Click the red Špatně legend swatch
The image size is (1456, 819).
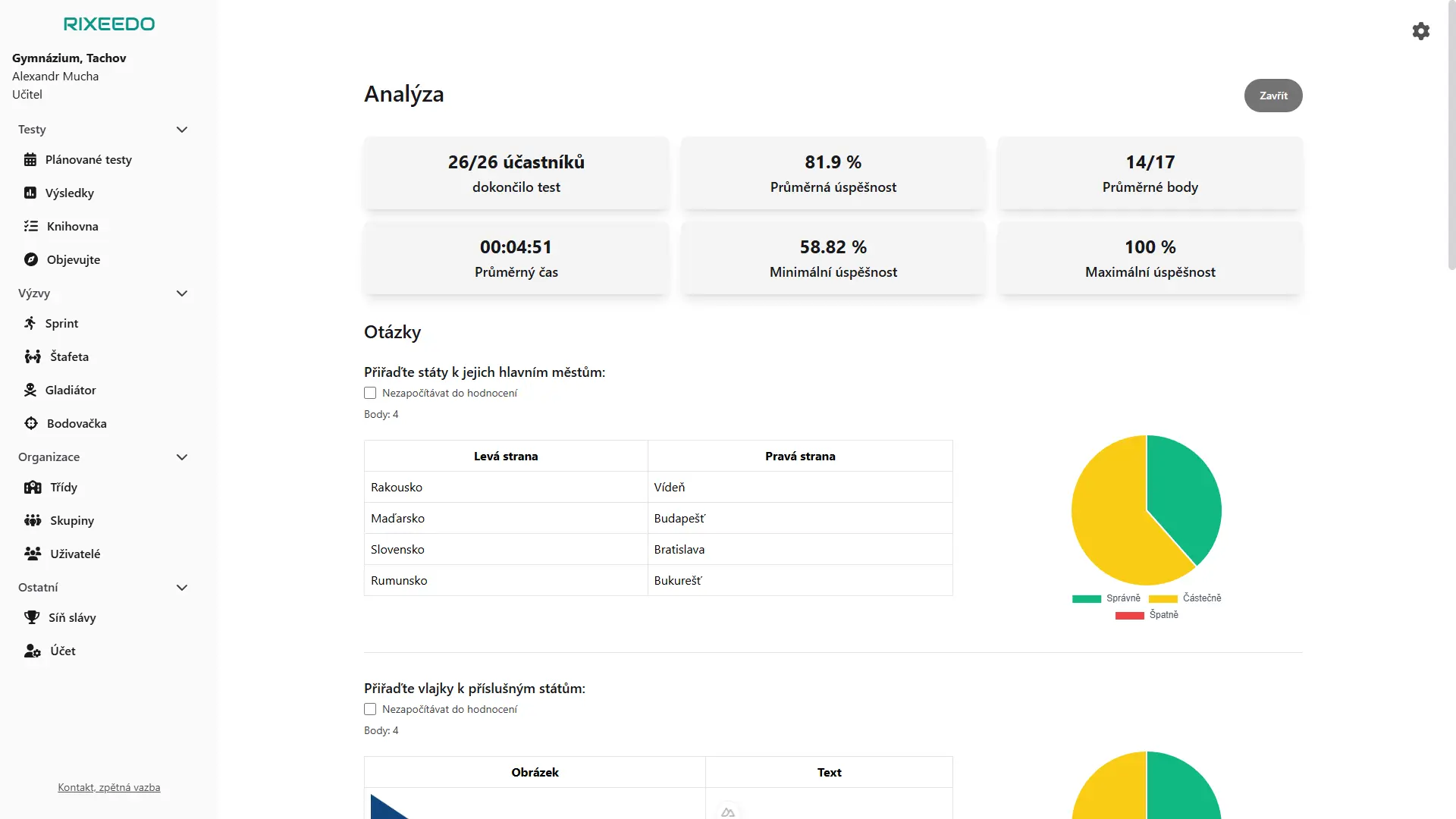(1129, 616)
